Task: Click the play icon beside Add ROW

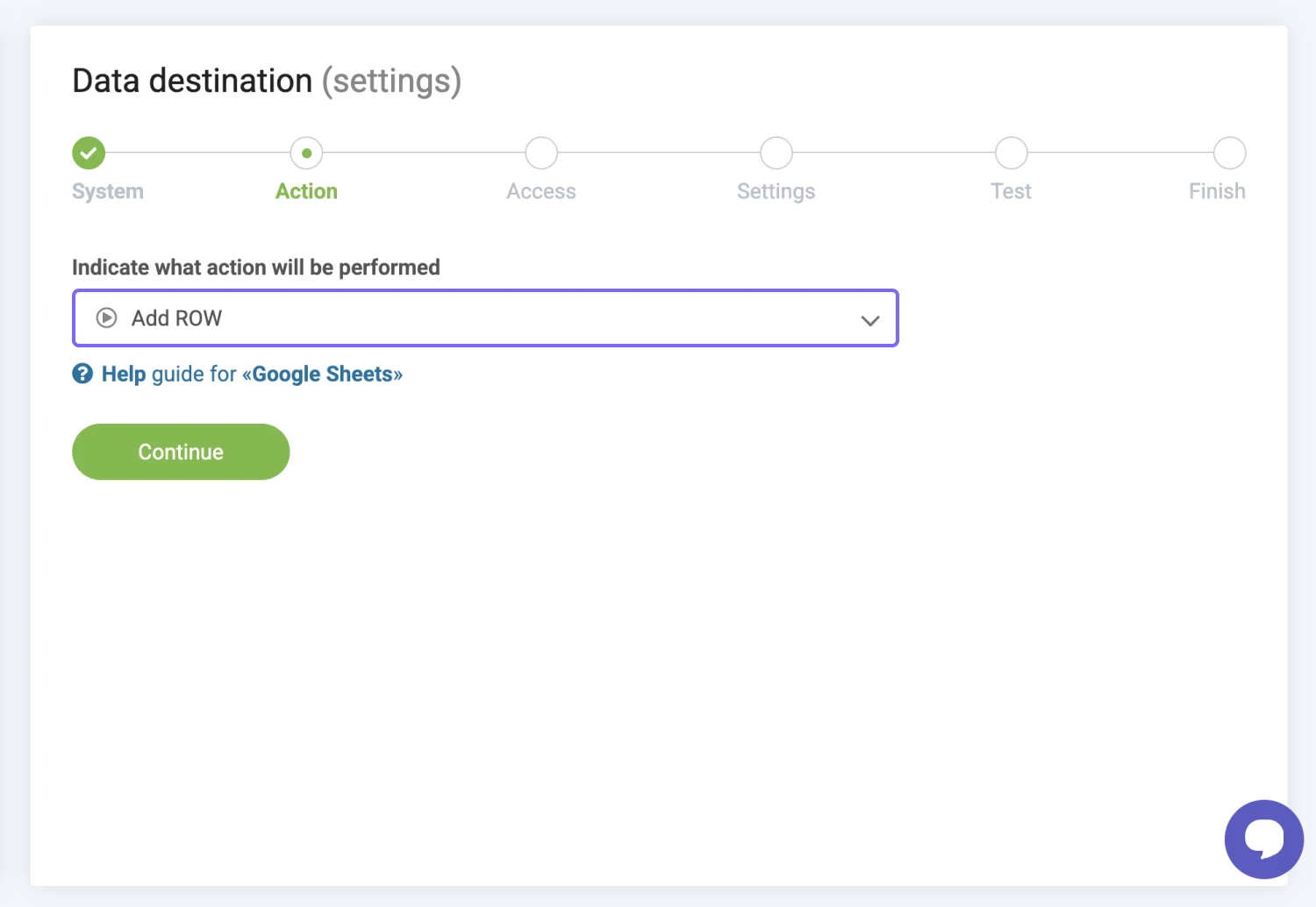Action: point(107,318)
